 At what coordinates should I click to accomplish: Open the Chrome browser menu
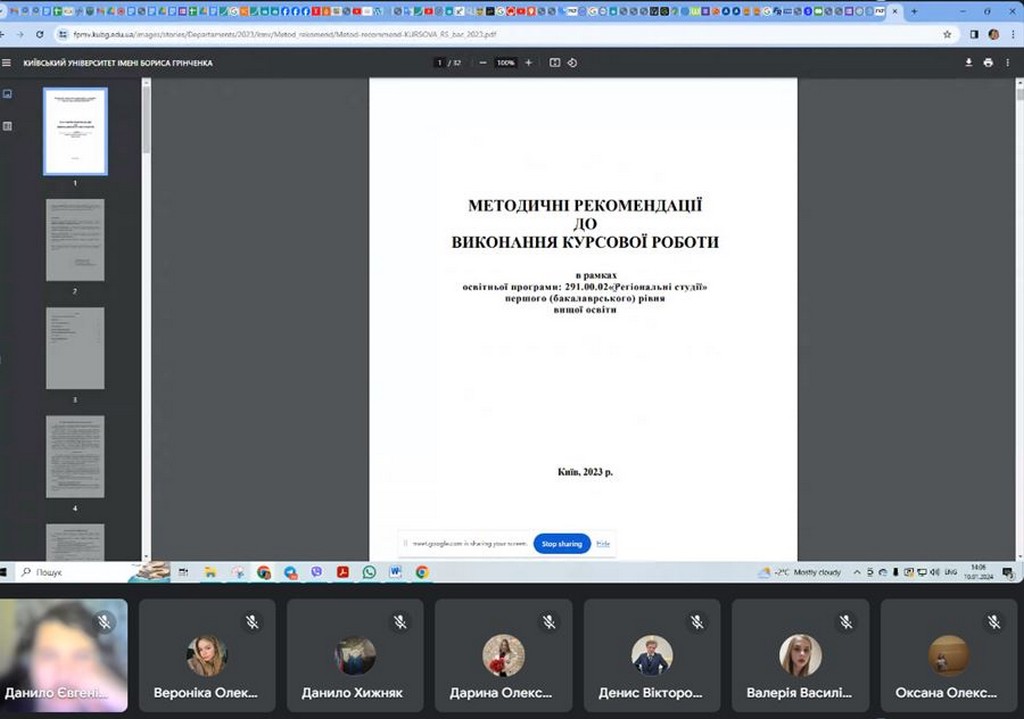coord(1014,33)
